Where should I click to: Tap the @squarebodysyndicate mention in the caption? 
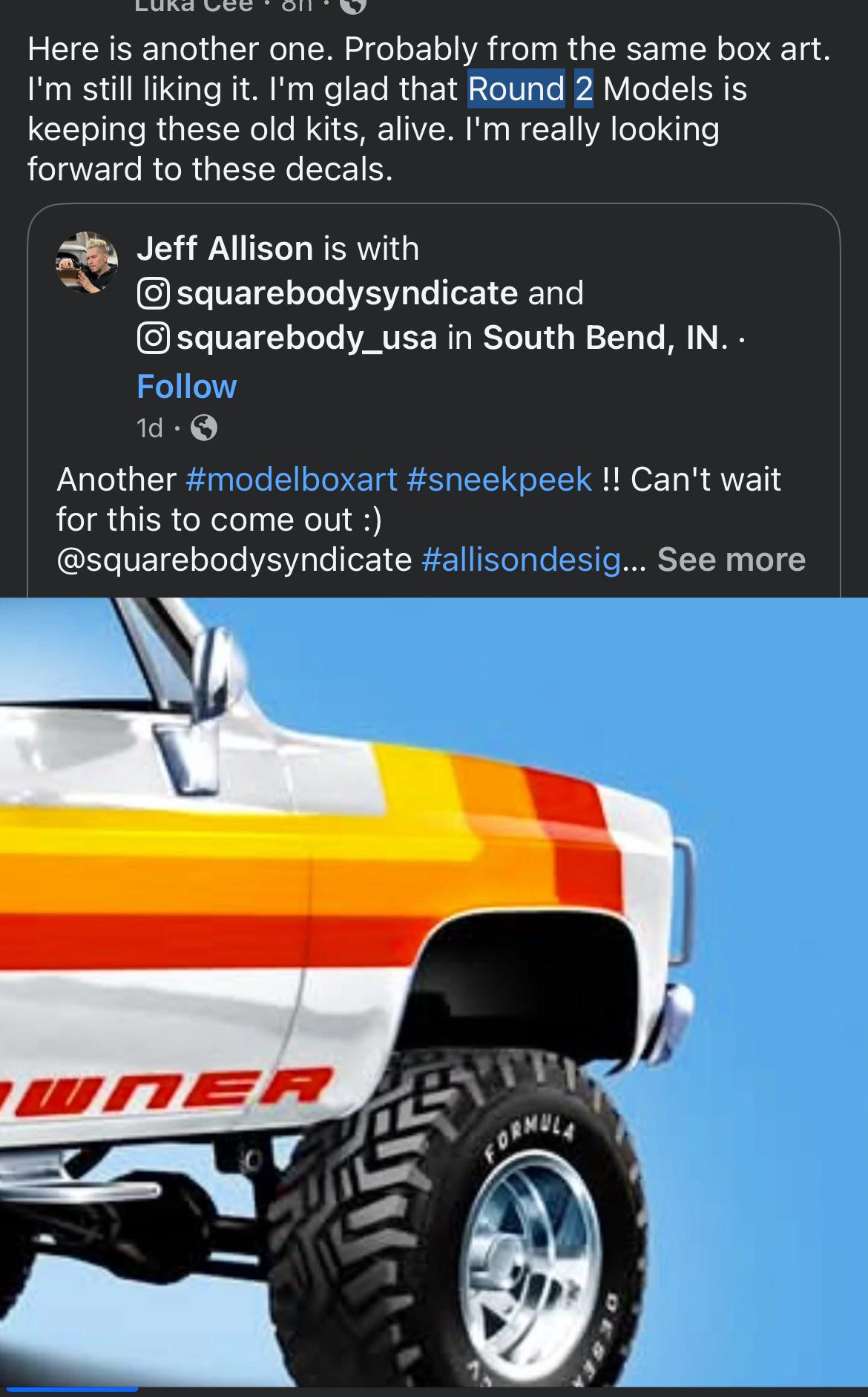(x=234, y=559)
